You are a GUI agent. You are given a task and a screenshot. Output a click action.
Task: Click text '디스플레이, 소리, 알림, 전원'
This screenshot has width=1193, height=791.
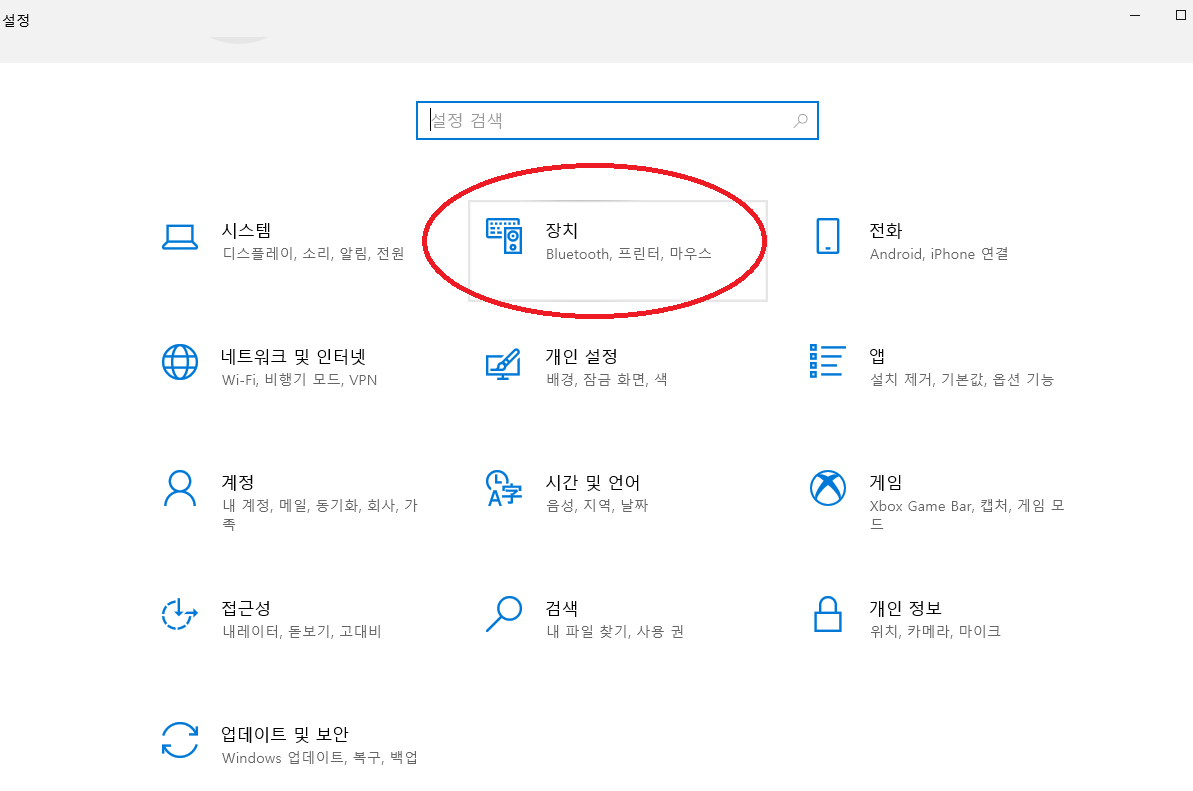[313, 253]
